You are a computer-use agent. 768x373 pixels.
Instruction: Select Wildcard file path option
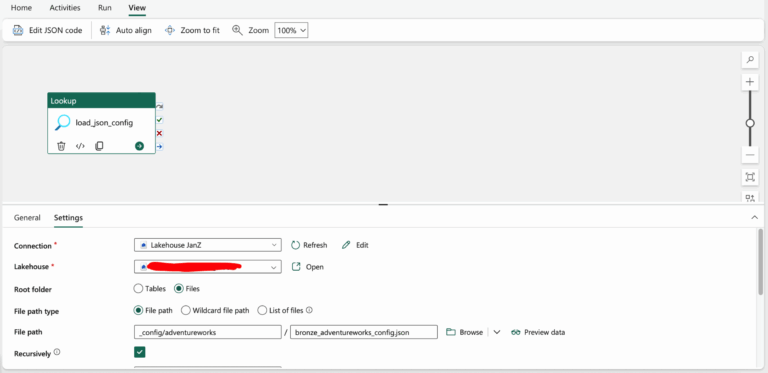(216, 310)
